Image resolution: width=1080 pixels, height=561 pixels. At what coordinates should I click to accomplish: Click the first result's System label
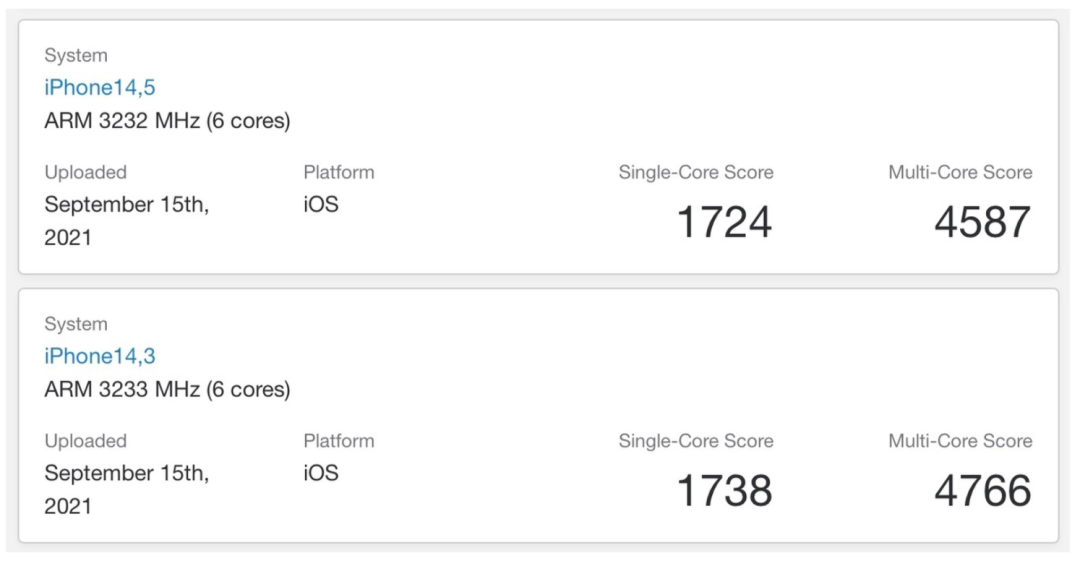pyautogui.click(x=76, y=56)
